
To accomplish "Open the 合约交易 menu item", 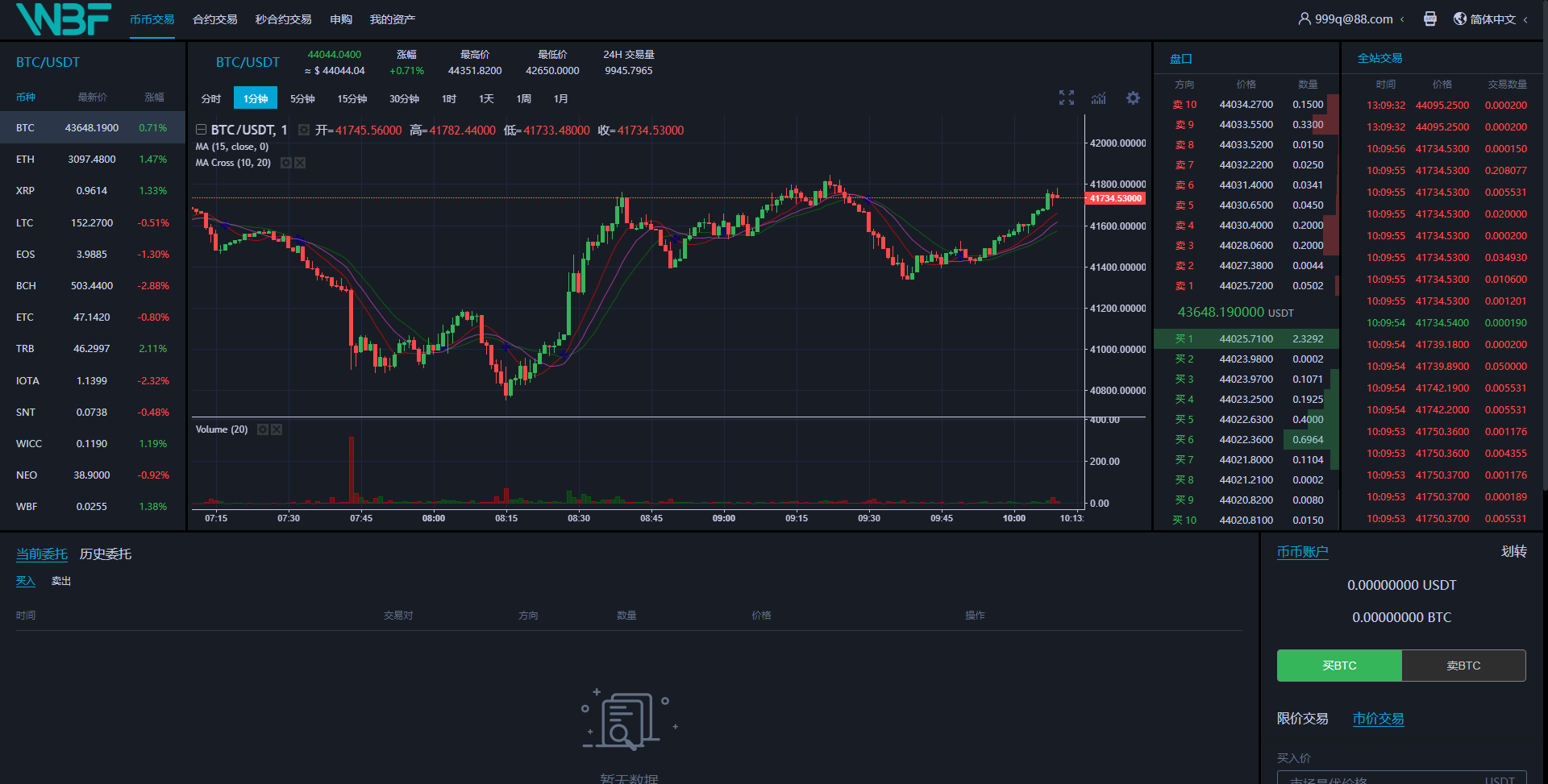I will (215, 19).
